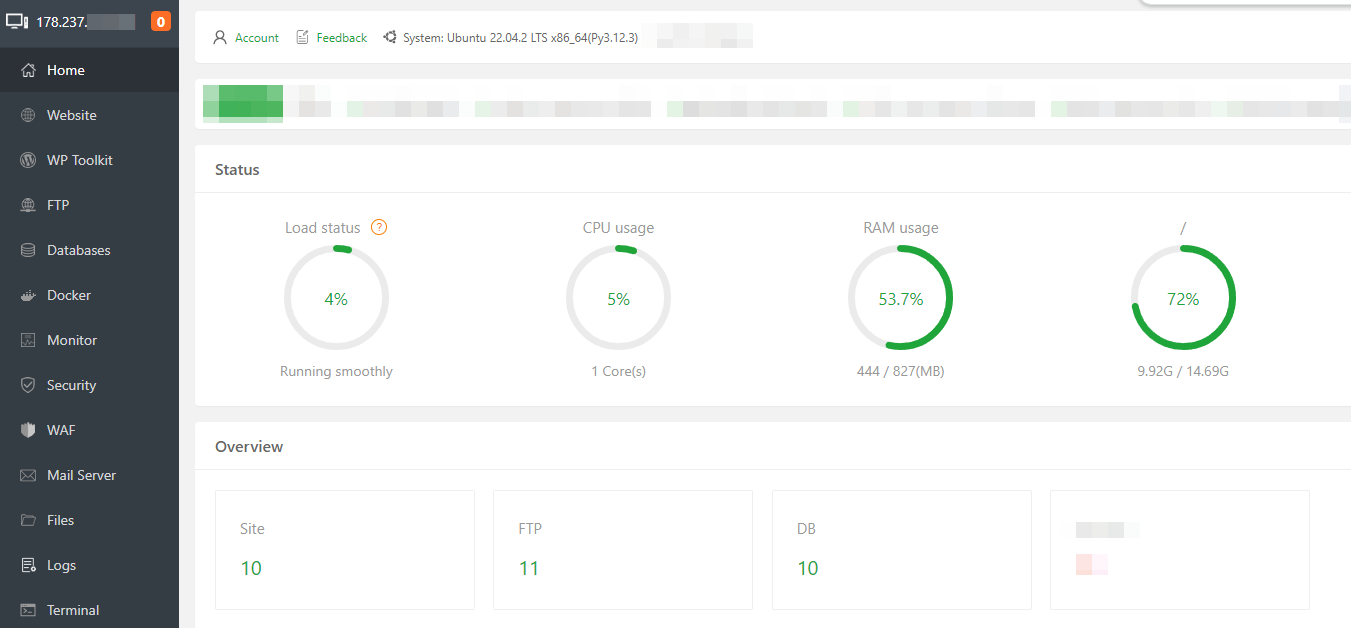The width and height of the screenshot is (1351, 628).
Task: Click the server monitor icon beside the IP
Action: 17,21
